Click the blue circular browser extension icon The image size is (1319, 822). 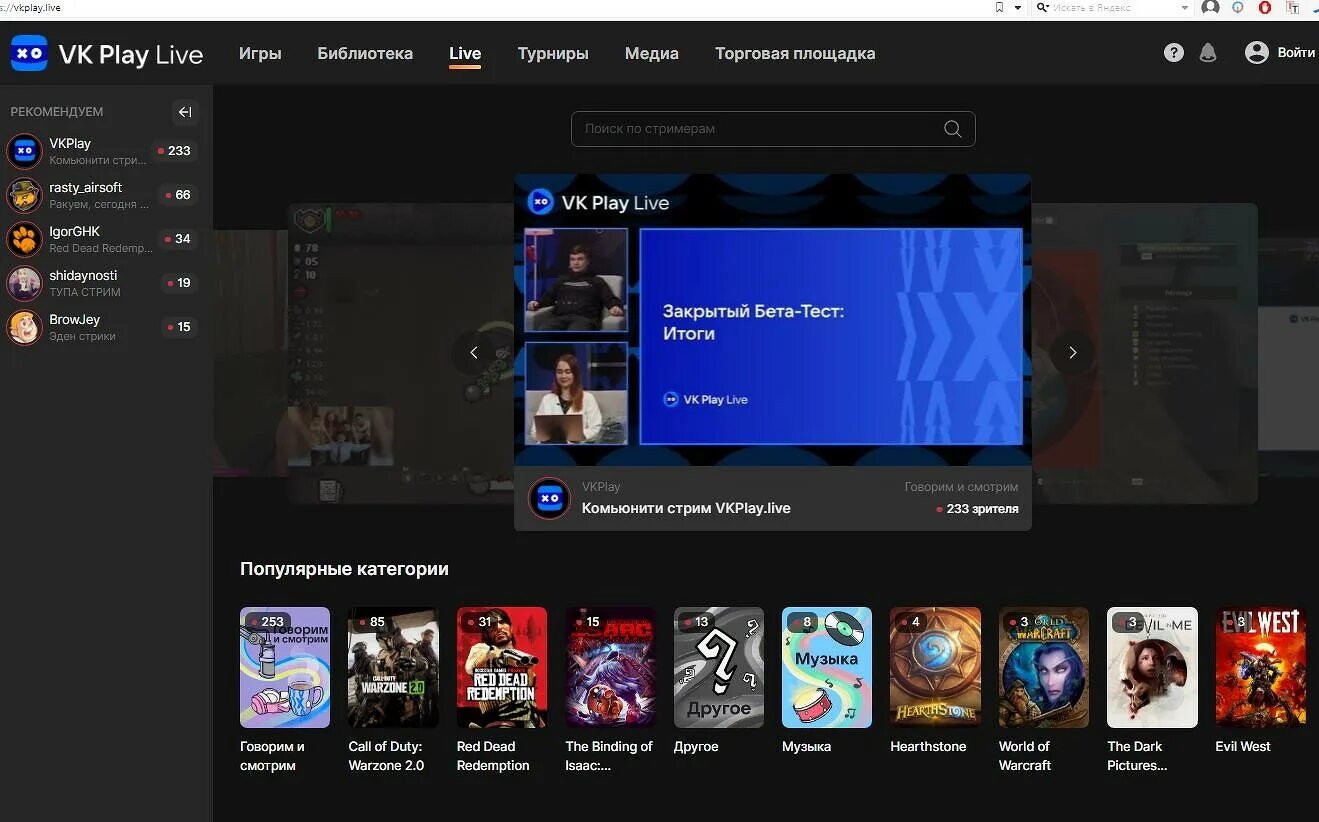point(1238,7)
